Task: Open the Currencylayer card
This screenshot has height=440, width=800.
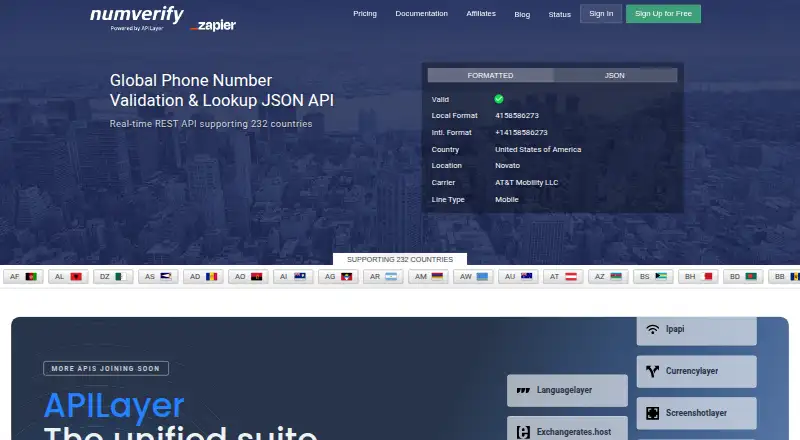Action: (696, 371)
